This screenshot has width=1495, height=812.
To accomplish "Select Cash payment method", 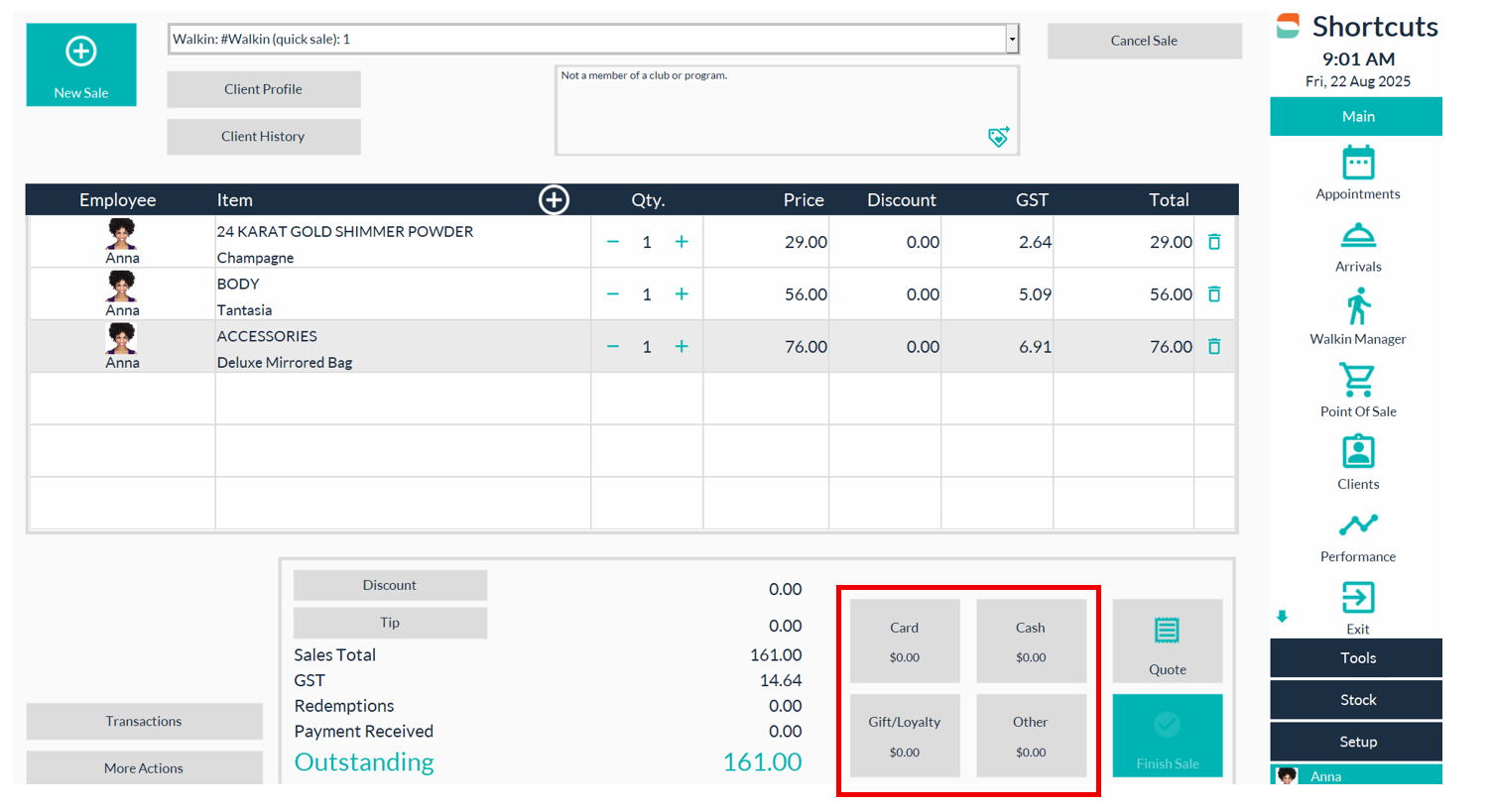I will tap(1031, 640).
